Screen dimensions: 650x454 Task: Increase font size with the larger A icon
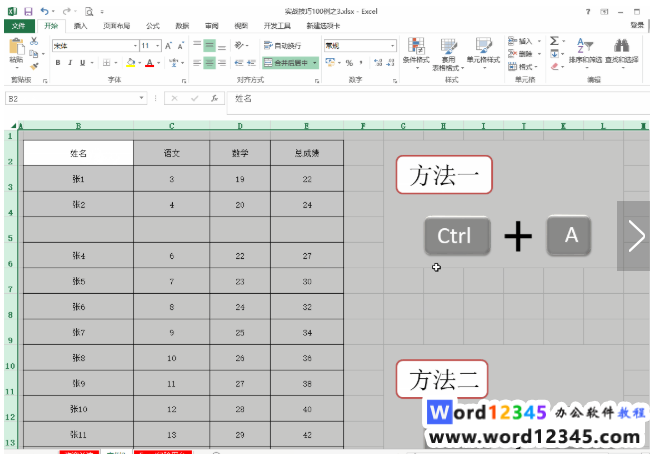pos(168,46)
